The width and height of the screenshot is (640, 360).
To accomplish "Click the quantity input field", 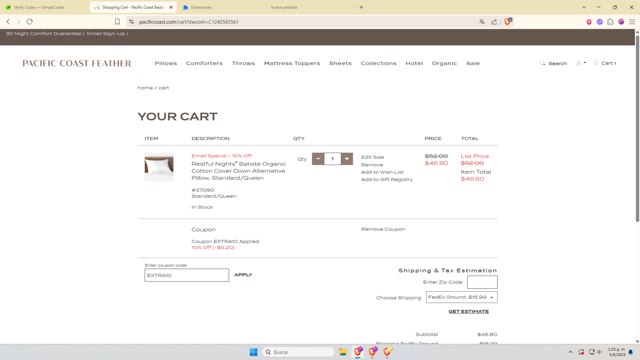I will 332,158.
